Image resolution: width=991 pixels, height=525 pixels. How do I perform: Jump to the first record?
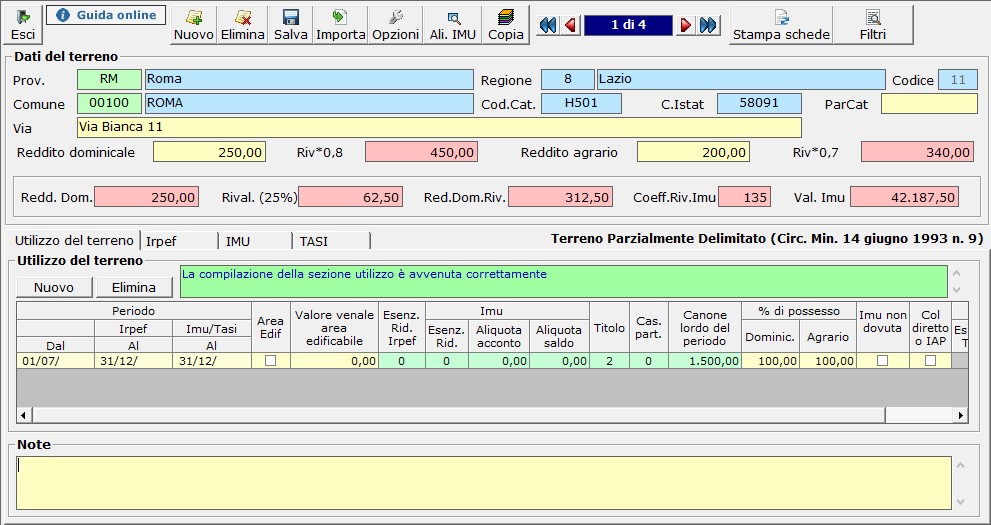(x=546, y=25)
